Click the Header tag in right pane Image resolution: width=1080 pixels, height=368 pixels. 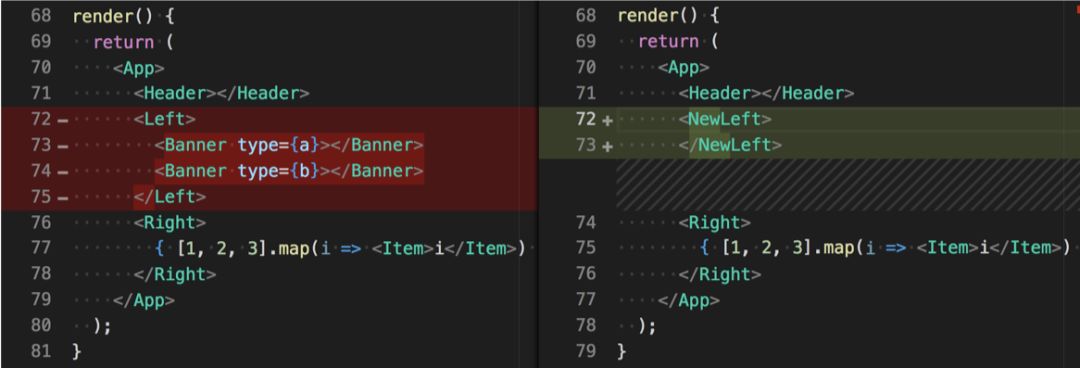point(767,94)
